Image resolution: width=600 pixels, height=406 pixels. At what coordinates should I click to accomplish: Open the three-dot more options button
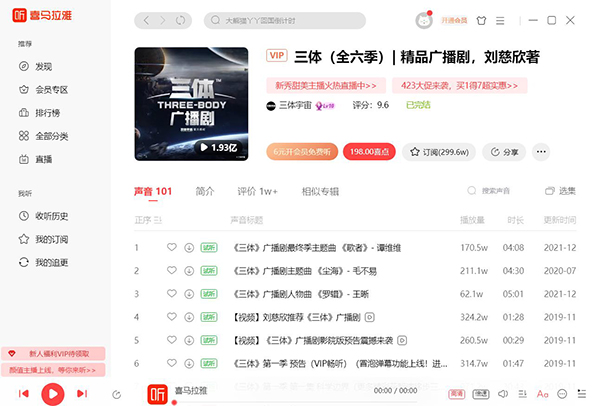pos(541,152)
